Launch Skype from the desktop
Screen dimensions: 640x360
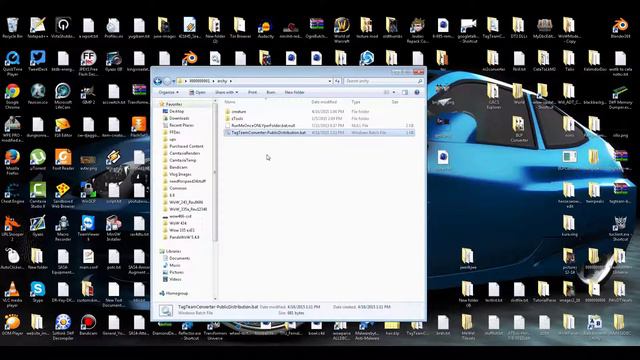38,292
